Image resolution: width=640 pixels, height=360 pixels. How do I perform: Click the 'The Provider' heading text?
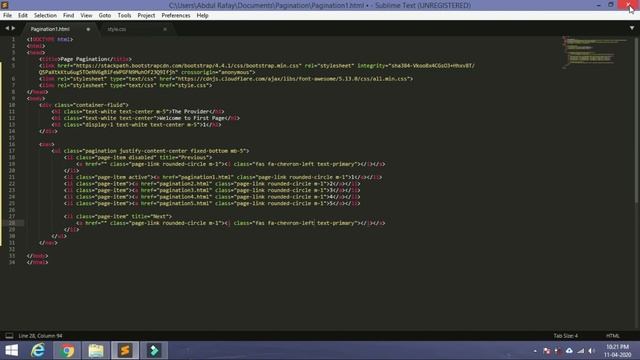click(190, 111)
